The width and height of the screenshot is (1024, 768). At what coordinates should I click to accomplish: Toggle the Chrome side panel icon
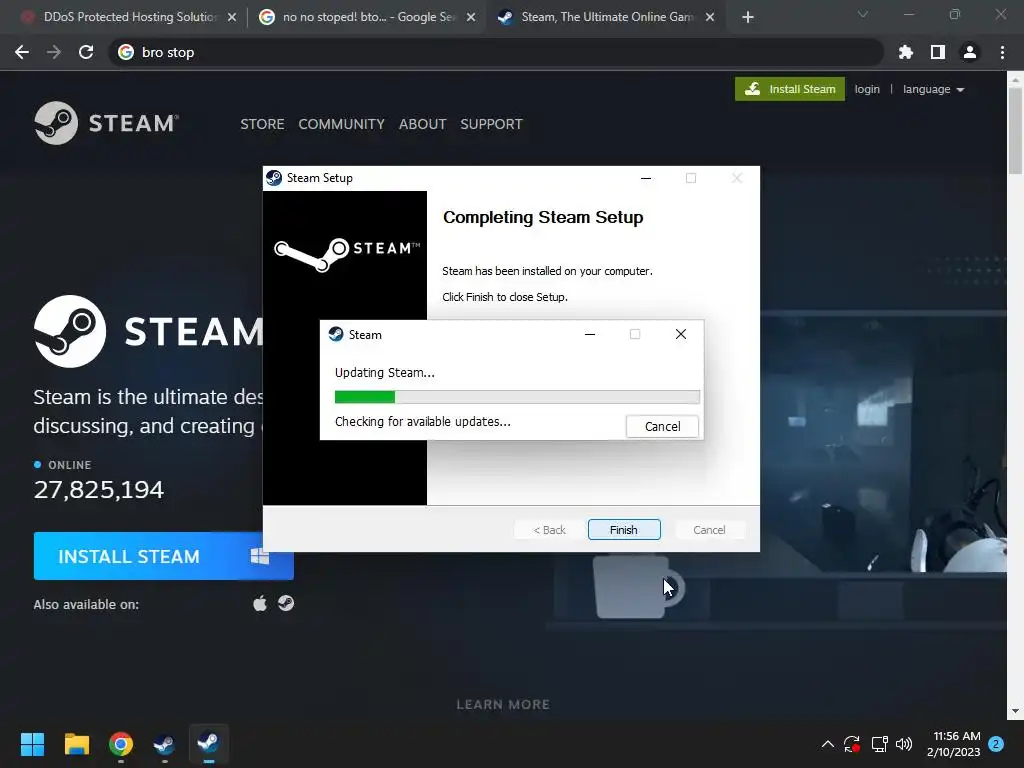tap(938, 52)
